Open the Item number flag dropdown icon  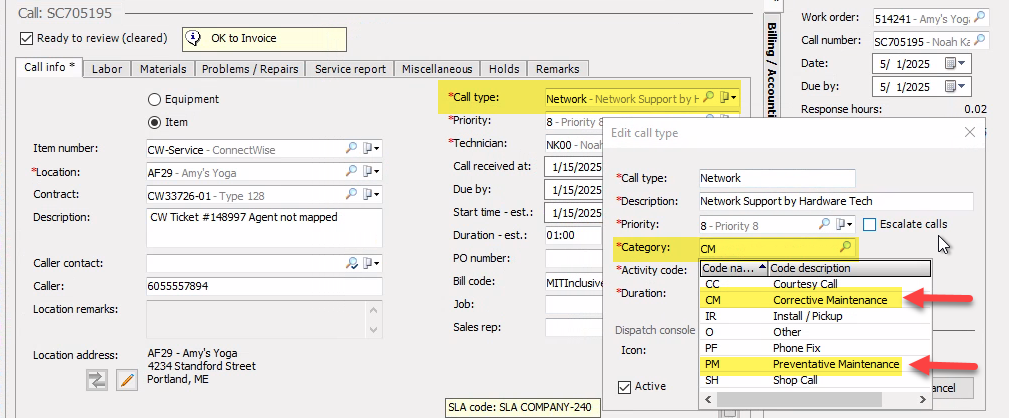point(371,149)
